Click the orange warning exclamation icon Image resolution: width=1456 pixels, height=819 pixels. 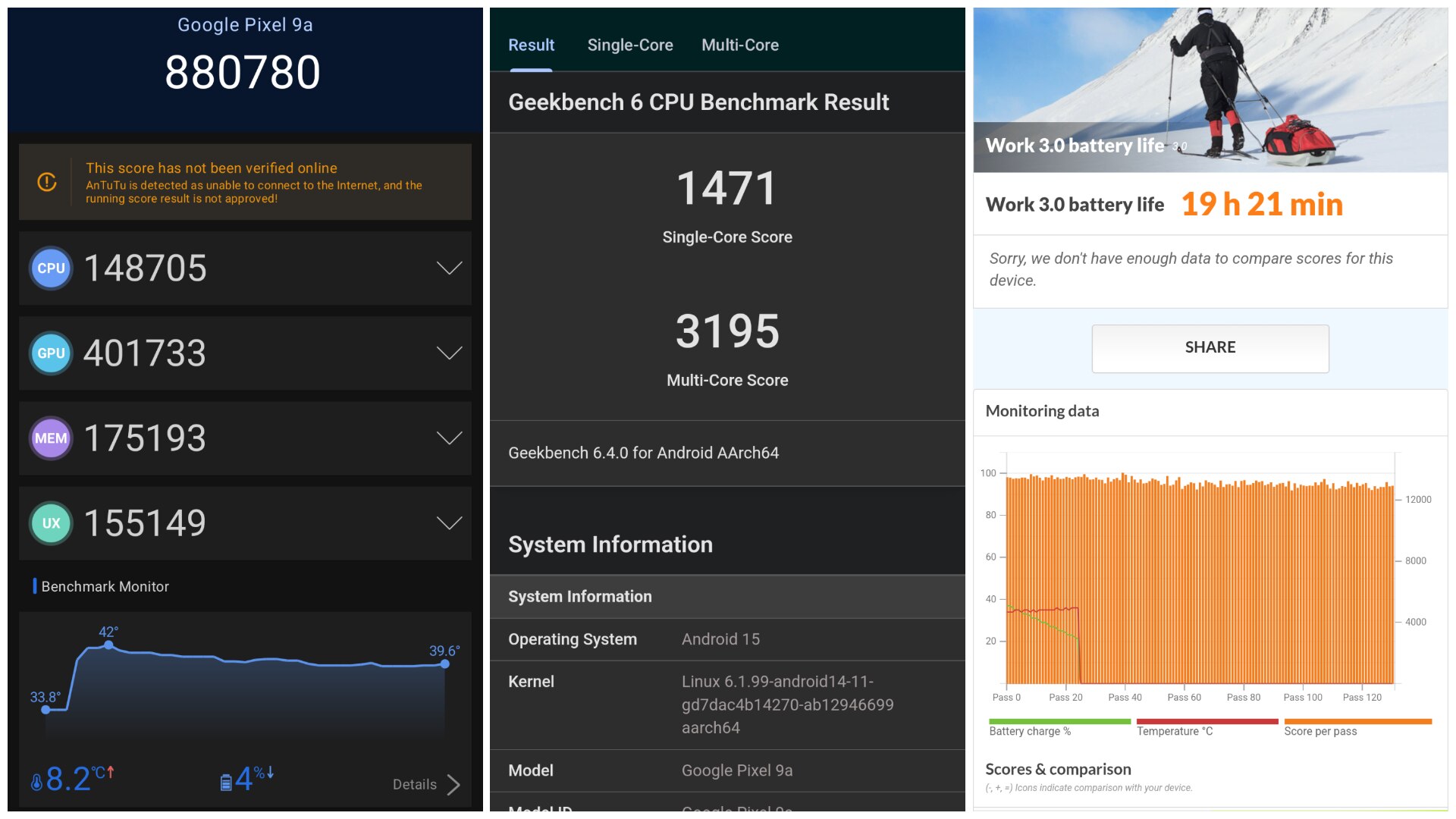(x=47, y=182)
